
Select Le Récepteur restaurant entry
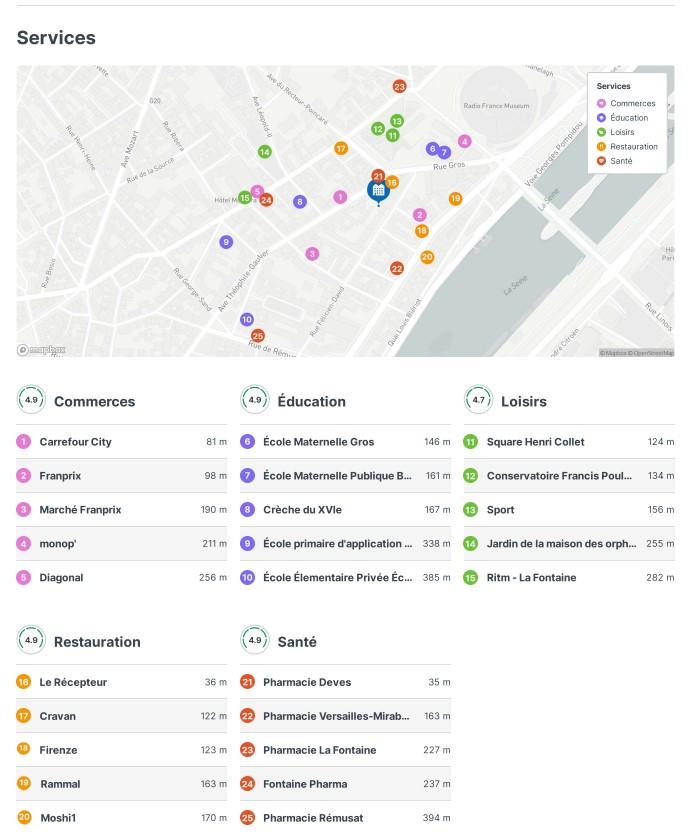73,682
